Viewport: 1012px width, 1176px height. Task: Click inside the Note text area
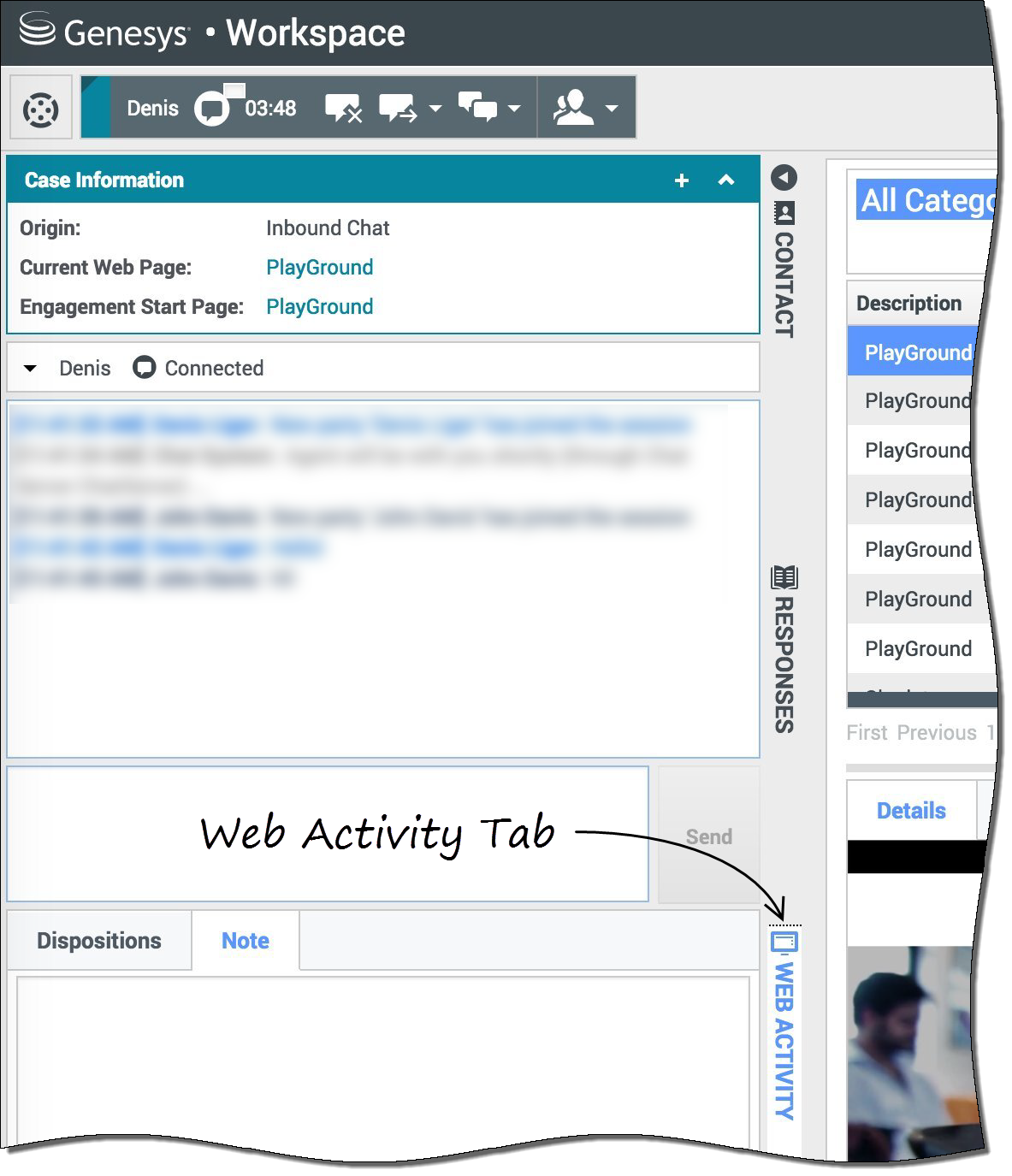pyautogui.click(x=383, y=1061)
